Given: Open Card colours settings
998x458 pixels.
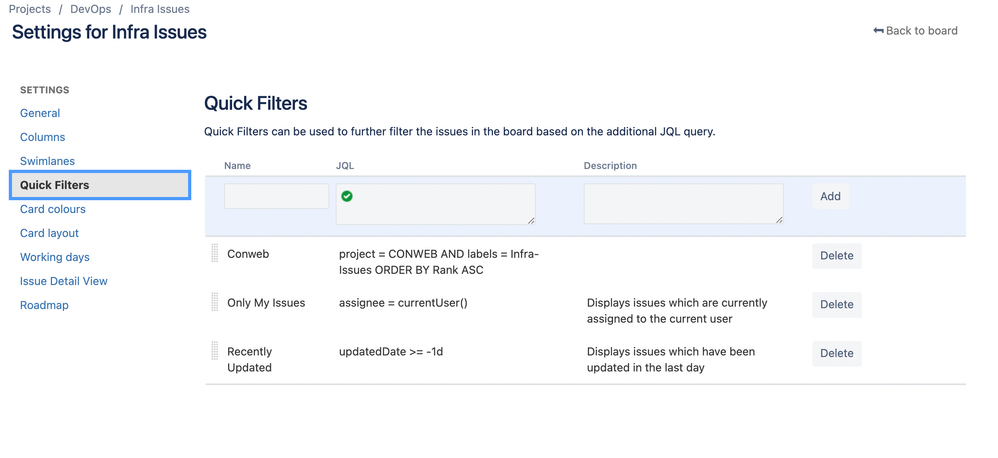Looking at the screenshot, I should [53, 209].
